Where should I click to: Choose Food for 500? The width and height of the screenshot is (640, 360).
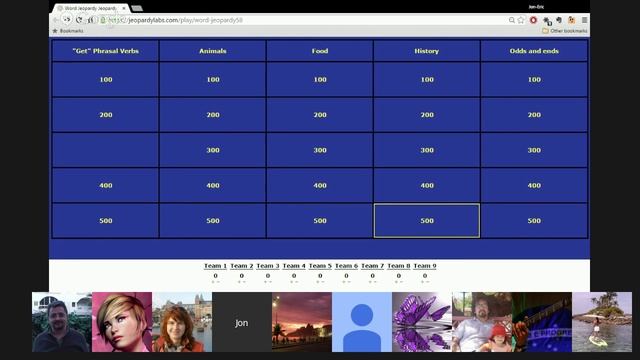click(x=320, y=220)
